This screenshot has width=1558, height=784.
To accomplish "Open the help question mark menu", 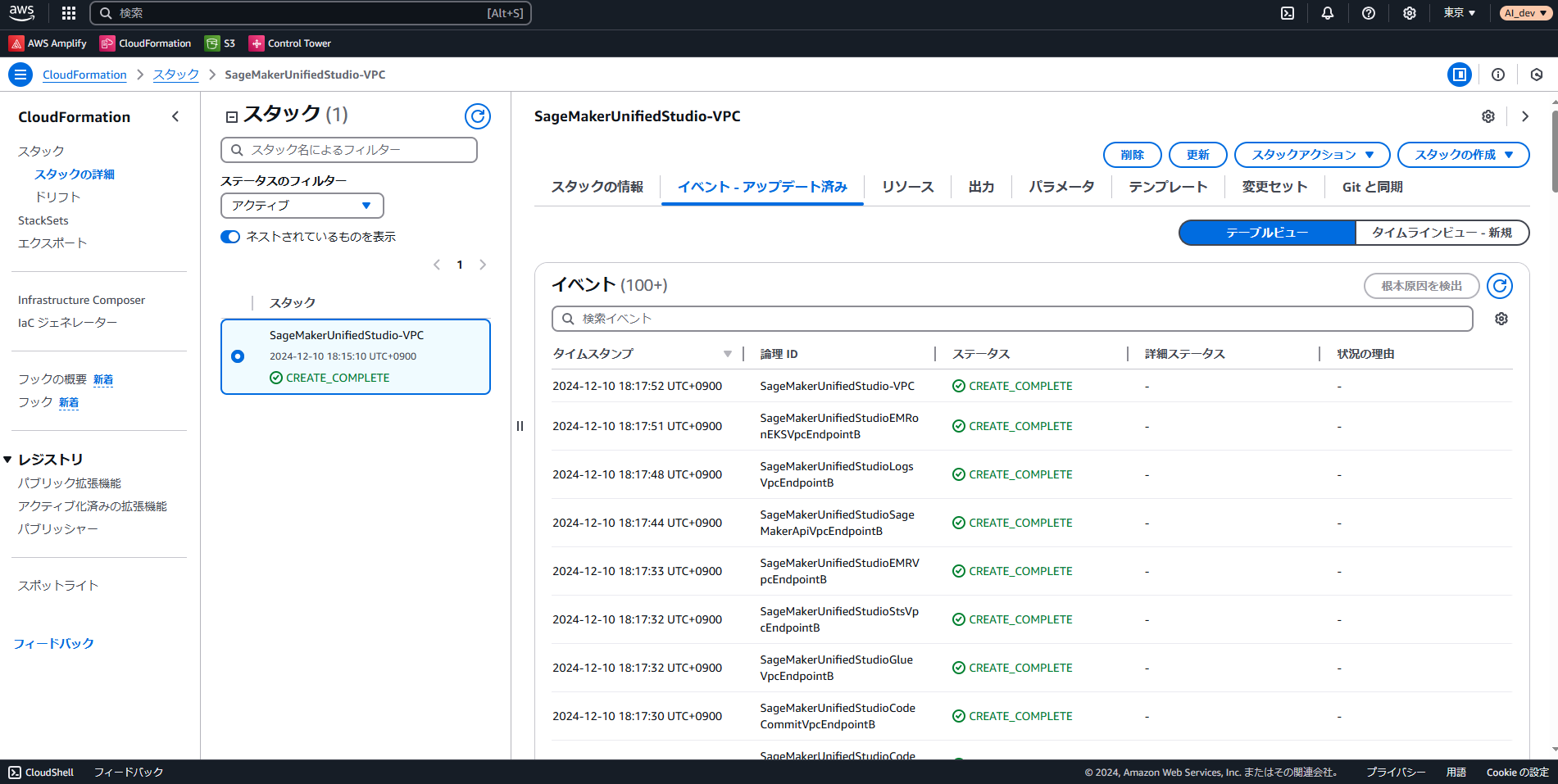I will [1369, 13].
